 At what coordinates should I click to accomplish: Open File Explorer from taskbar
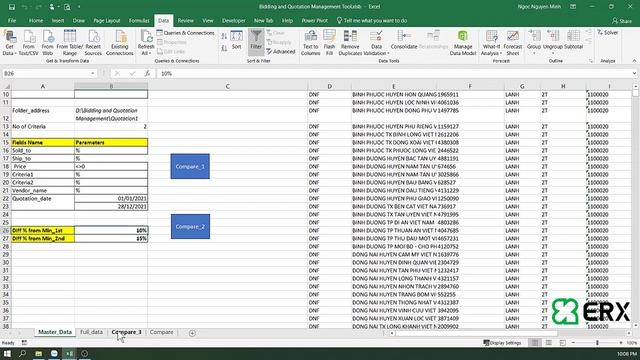pyautogui.click(x=38, y=353)
